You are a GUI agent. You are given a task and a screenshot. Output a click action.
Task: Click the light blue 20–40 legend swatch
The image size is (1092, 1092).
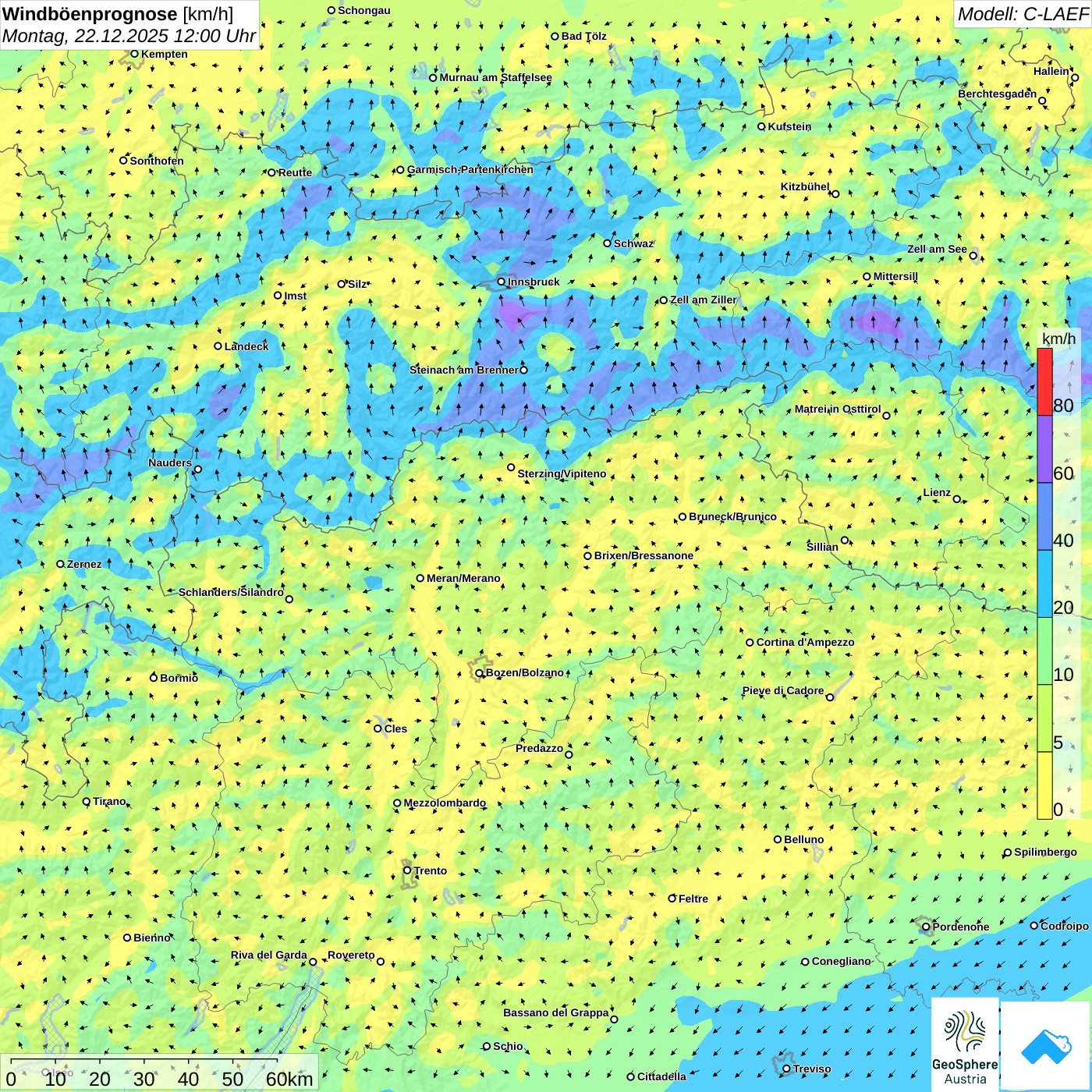coord(1044,584)
